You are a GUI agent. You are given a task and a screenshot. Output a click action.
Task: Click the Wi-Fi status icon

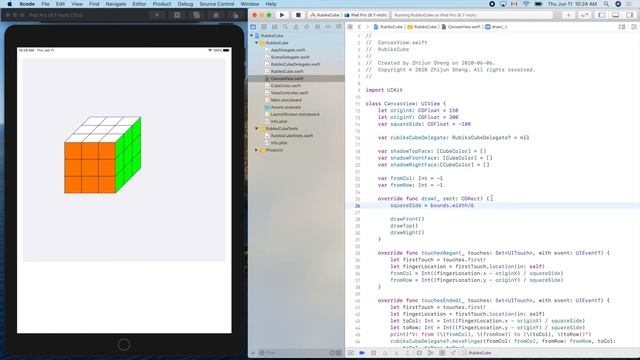tap(526, 4)
